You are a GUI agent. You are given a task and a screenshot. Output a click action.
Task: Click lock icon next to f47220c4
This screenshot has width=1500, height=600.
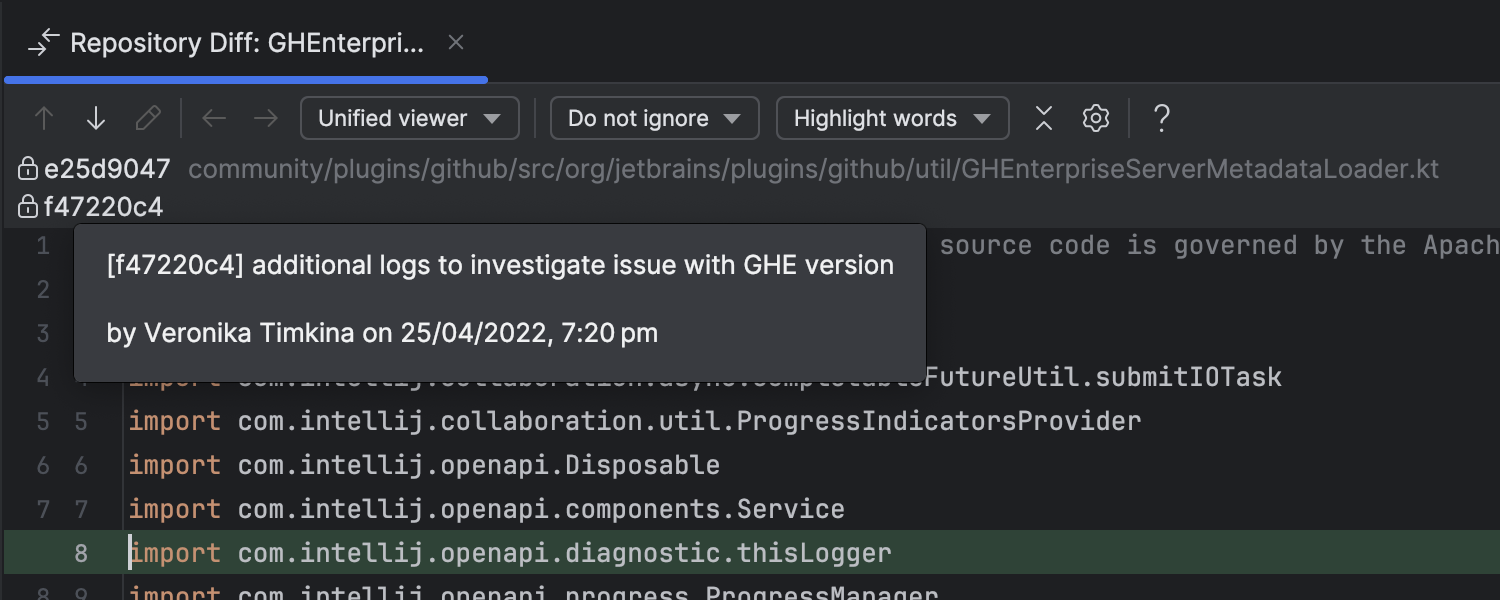28,208
